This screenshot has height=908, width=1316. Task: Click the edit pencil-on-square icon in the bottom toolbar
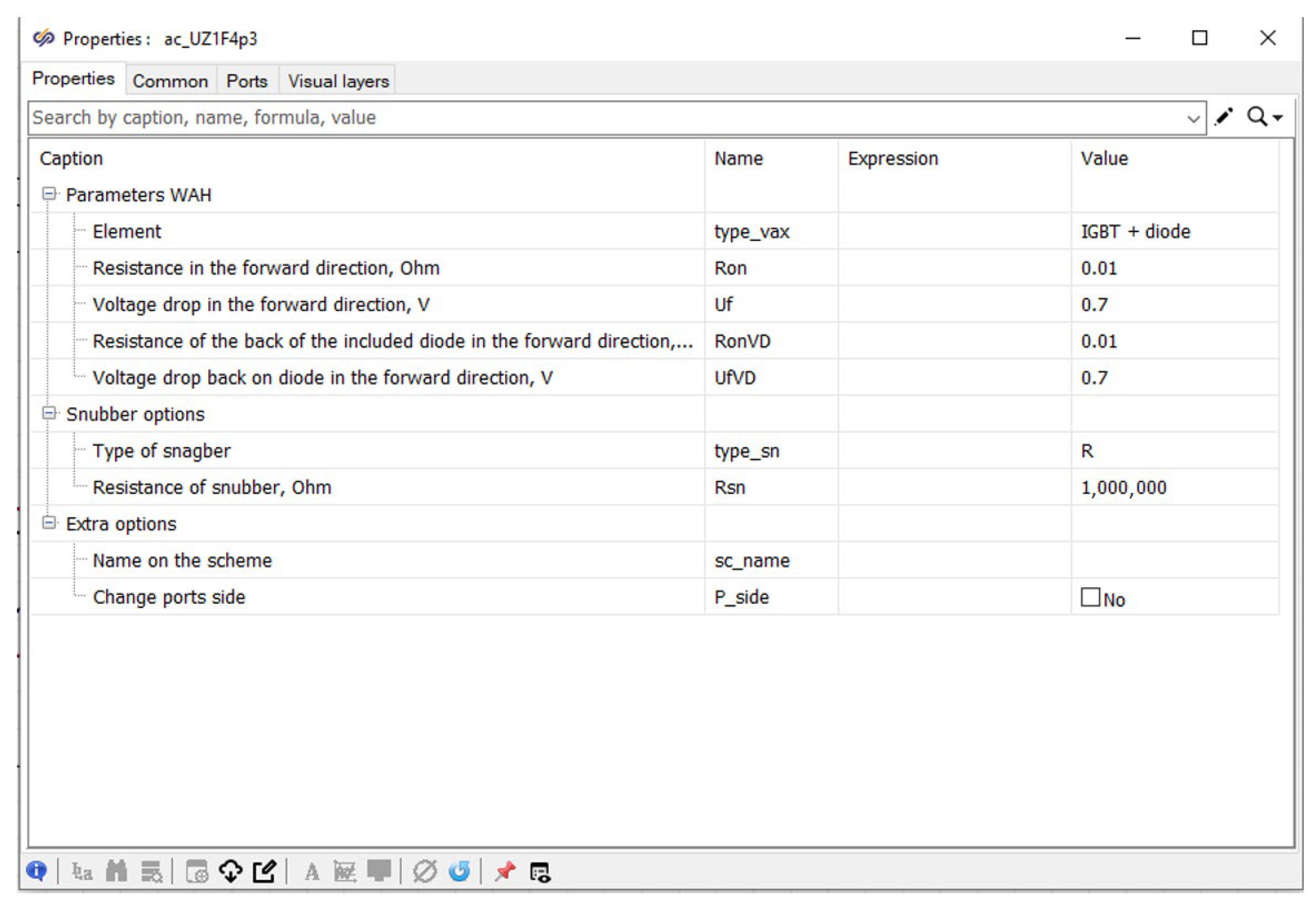pyautogui.click(x=264, y=871)
